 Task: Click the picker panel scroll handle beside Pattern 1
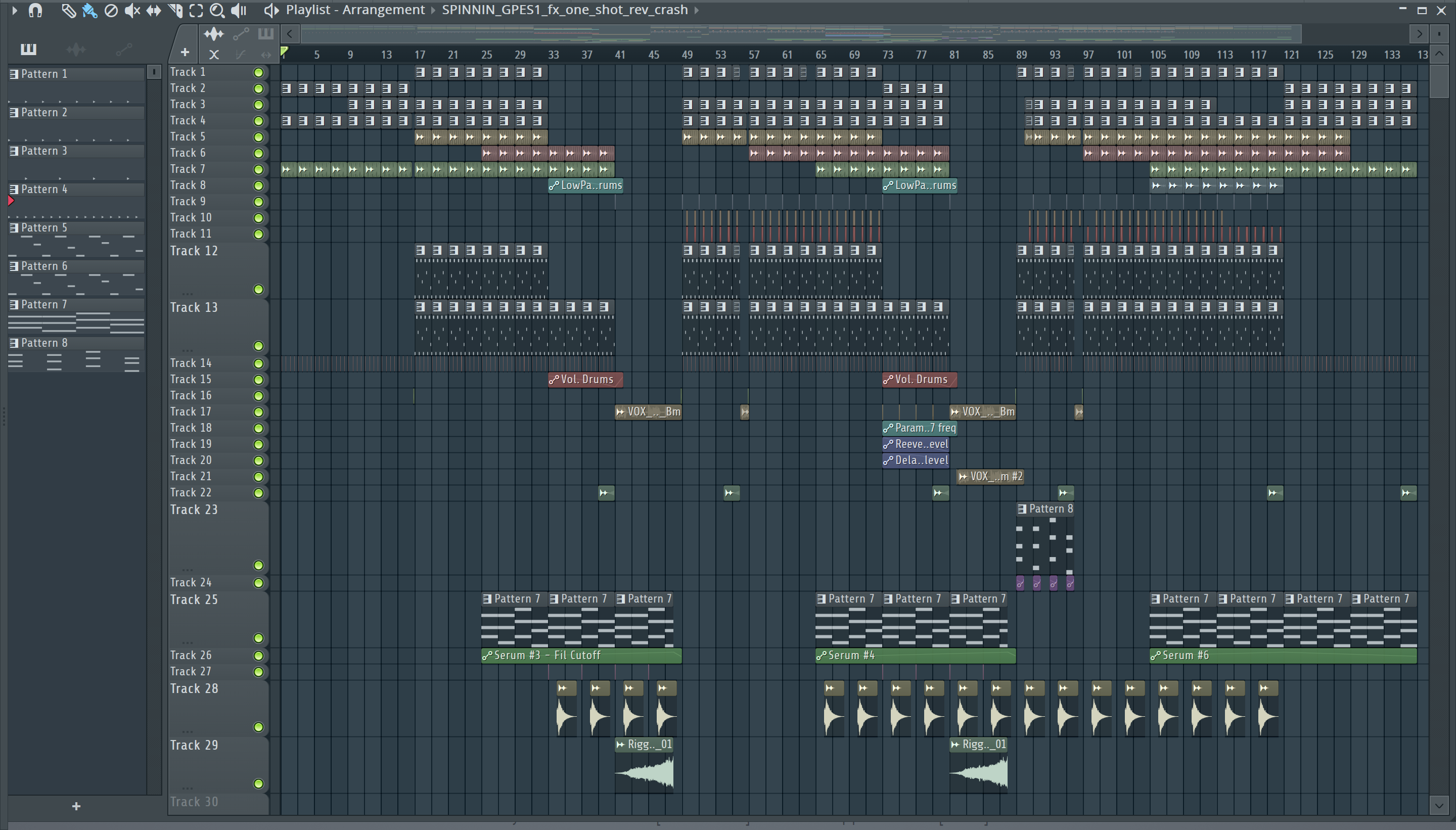coord(153,72)
